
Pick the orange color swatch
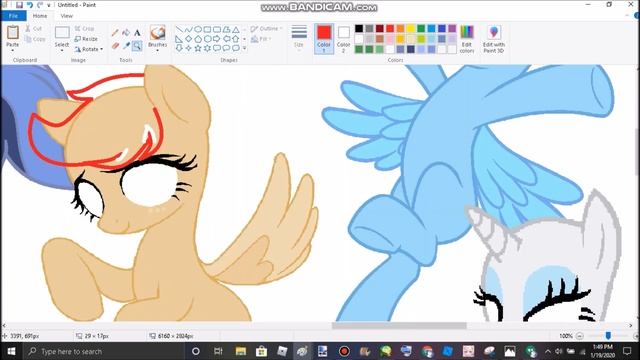tap(400, 29)
